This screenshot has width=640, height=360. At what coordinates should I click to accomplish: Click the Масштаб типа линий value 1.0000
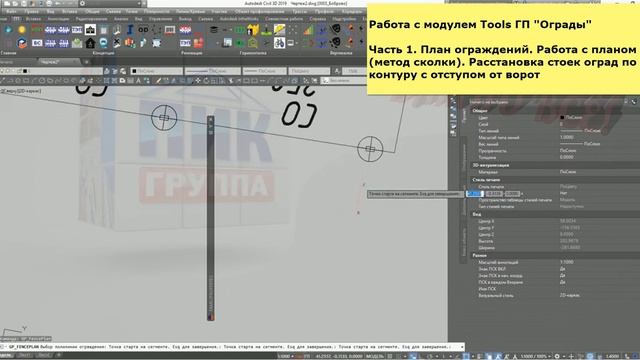567,138
